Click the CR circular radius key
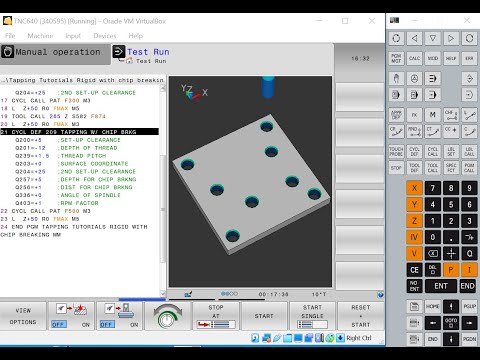 click(x=396, y=131)
